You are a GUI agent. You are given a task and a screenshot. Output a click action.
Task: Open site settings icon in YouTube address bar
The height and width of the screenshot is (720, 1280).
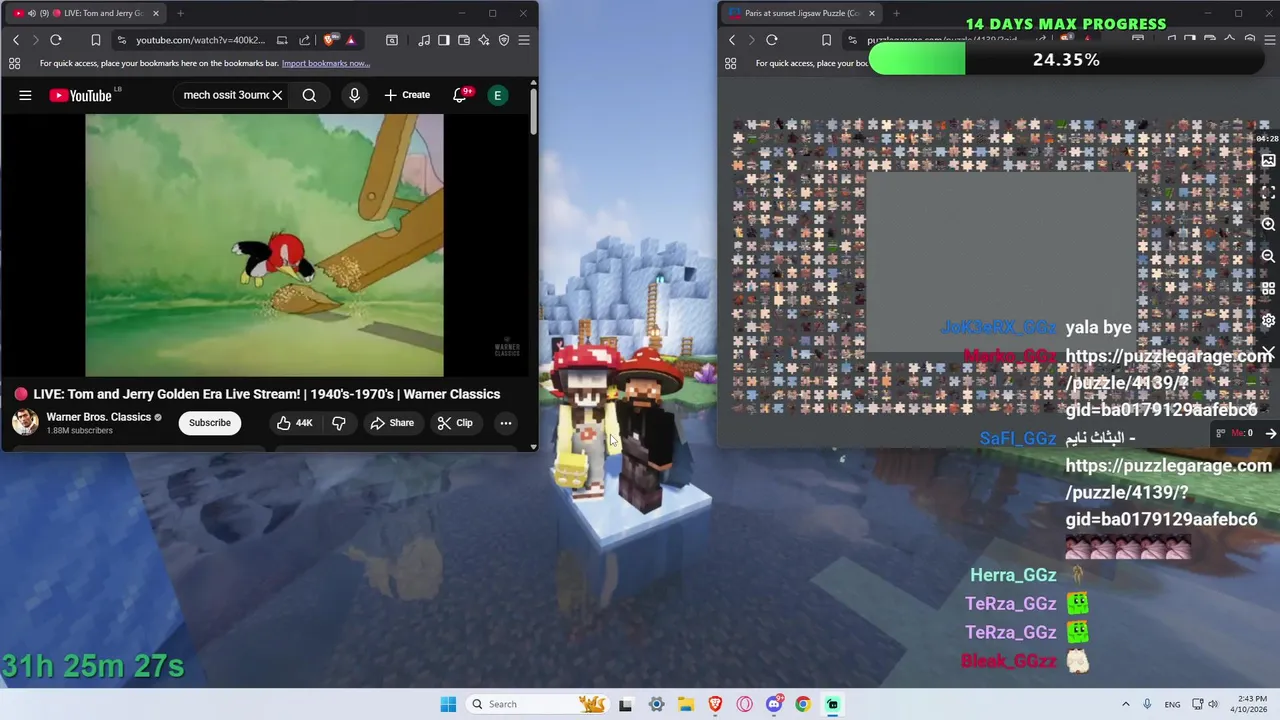(121, 40)
